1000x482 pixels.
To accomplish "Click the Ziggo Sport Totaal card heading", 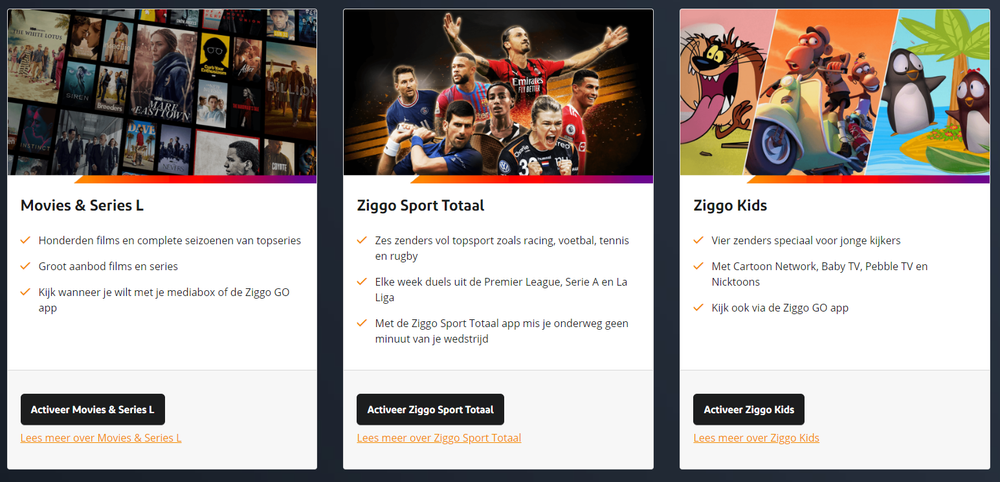I will point(420,206).
